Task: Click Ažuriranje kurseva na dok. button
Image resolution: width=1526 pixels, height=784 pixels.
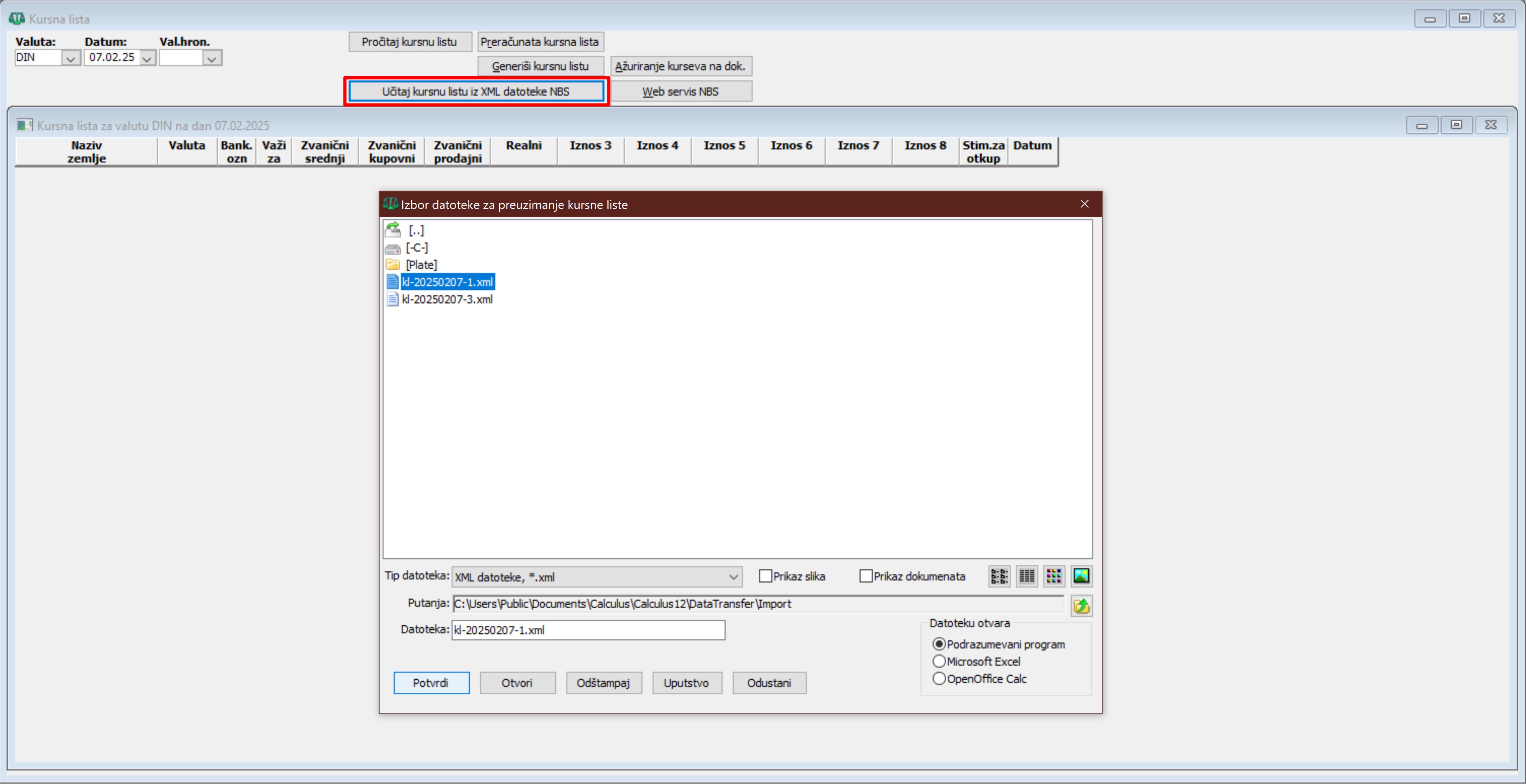Action: point(681,66)
